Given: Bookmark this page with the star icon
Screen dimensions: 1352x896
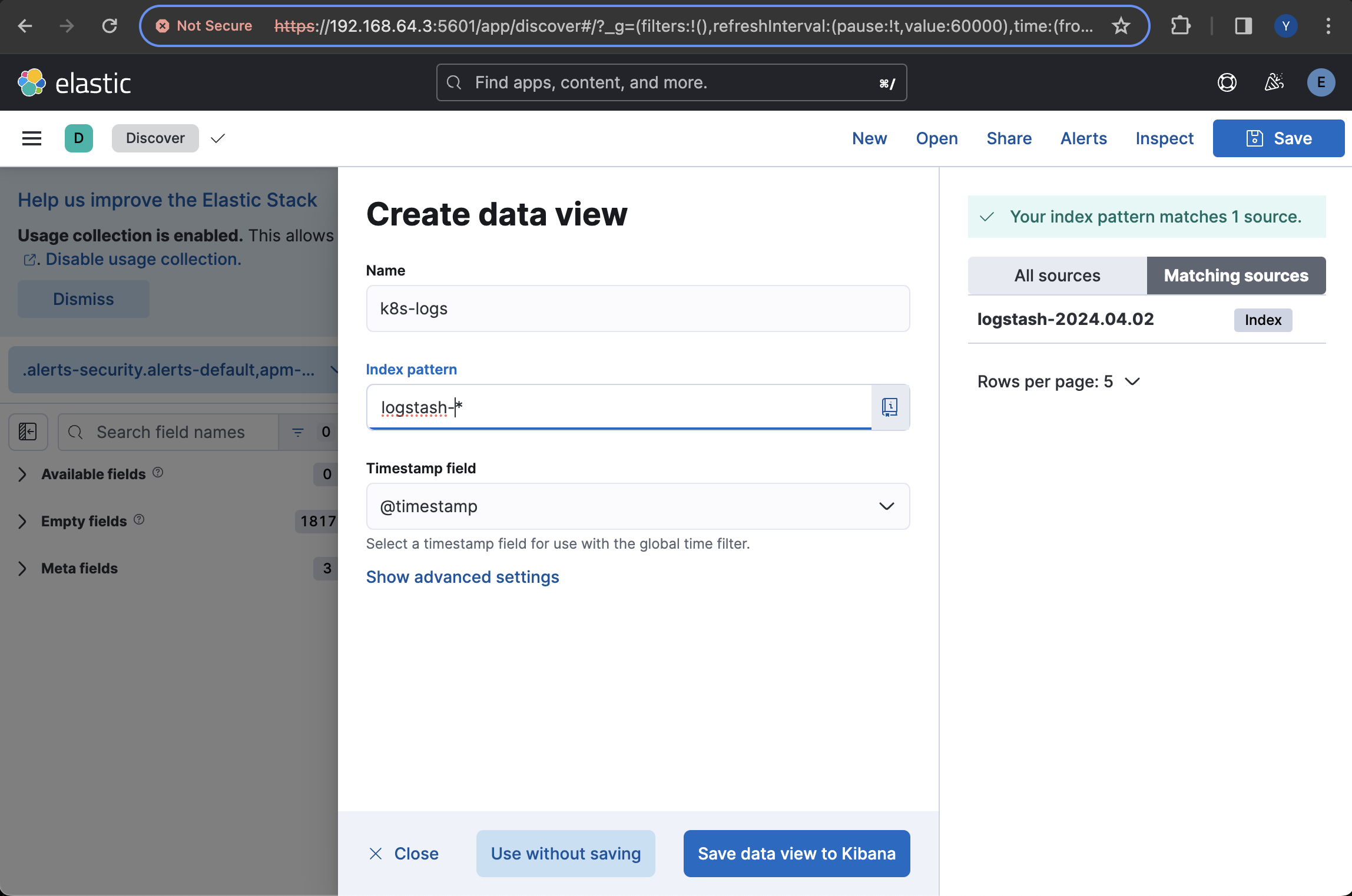Looking at the screenshot, I should 1121,26.
